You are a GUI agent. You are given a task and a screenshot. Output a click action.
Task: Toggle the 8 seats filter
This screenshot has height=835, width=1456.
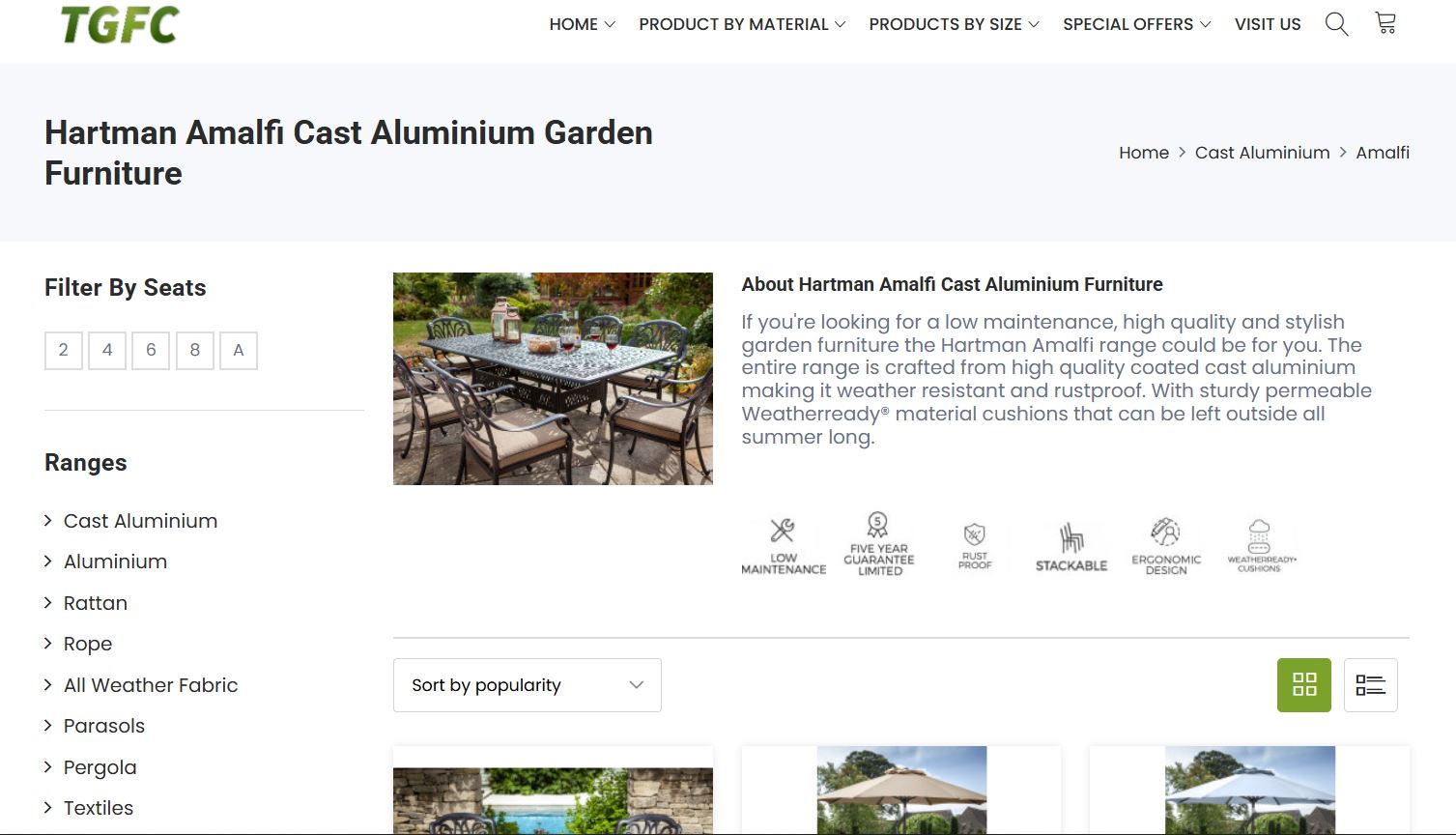[x=195, y=351]
